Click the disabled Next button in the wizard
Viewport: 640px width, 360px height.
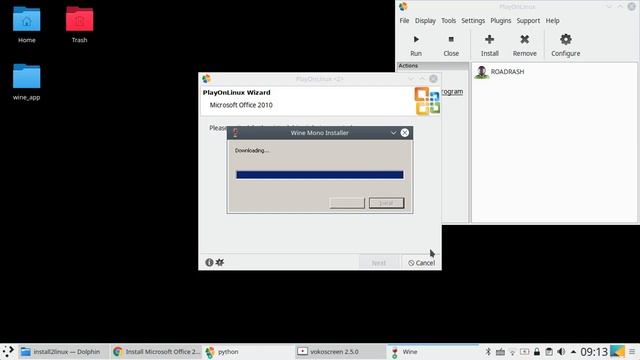coord(379,263)
